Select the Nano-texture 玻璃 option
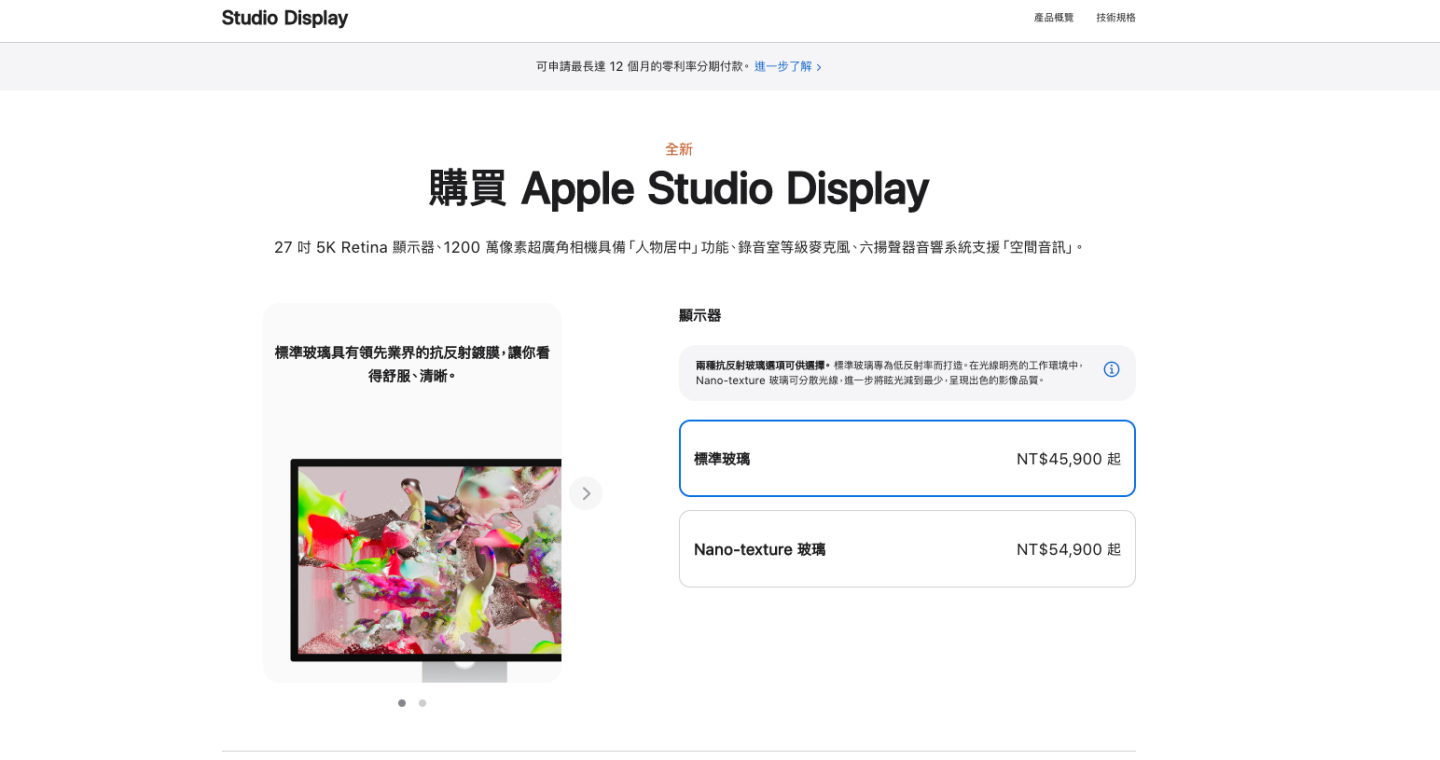Image resolution: width=1440 pixels, height=760 pixels. 907,549
